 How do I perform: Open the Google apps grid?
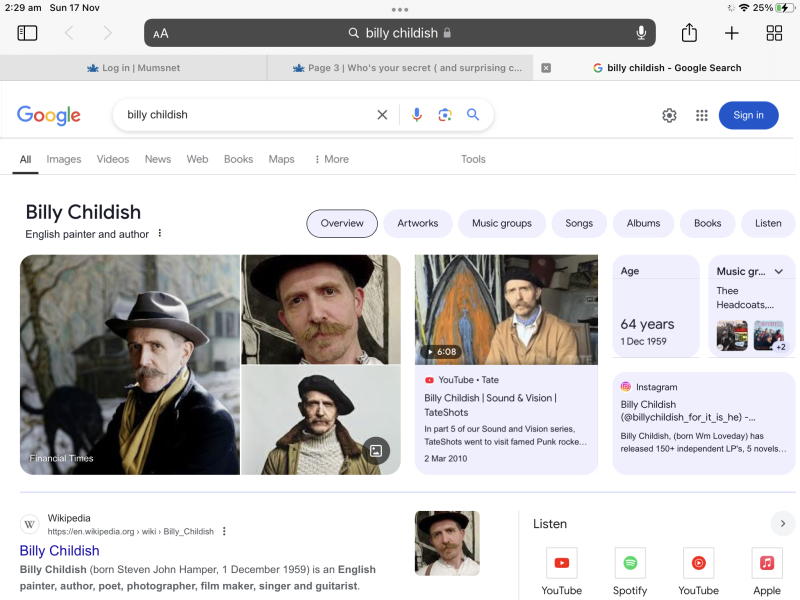pyautogui.click(x=702, y=115)
